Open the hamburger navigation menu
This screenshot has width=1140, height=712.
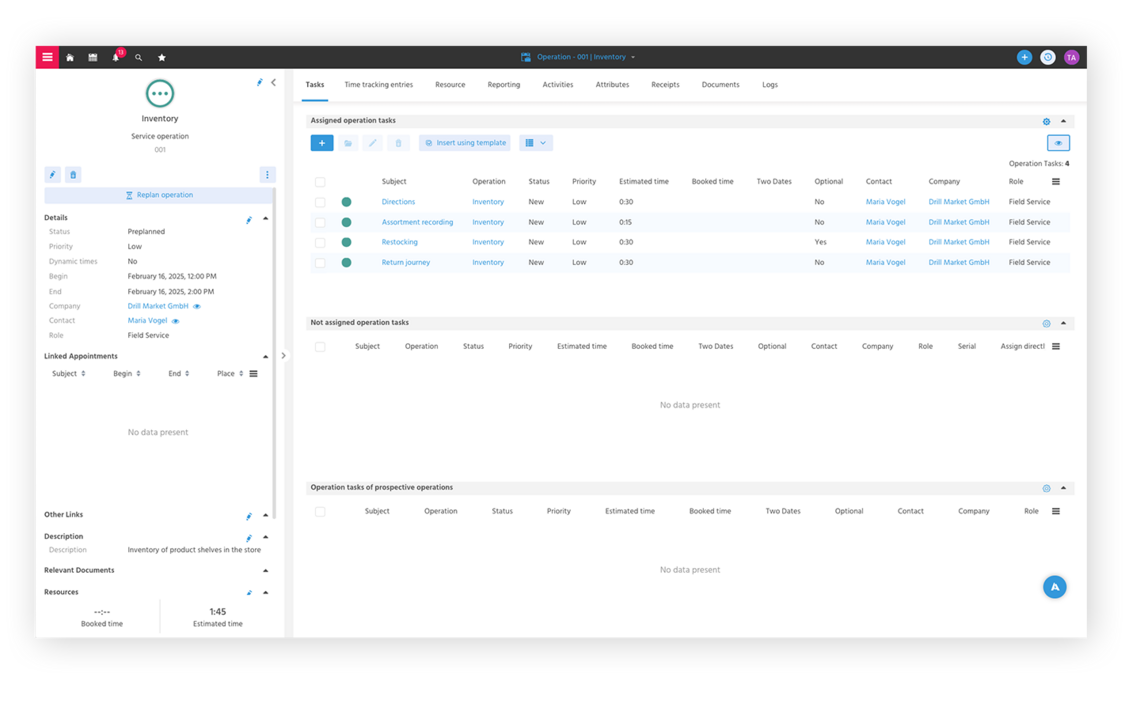point(47,57)
